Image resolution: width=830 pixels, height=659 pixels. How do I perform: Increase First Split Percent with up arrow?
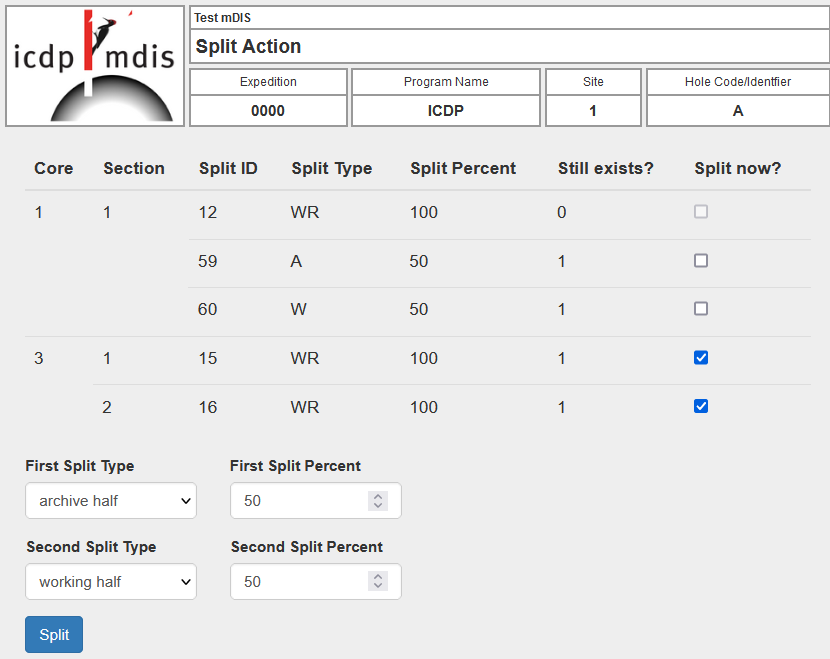click(377, 496)
